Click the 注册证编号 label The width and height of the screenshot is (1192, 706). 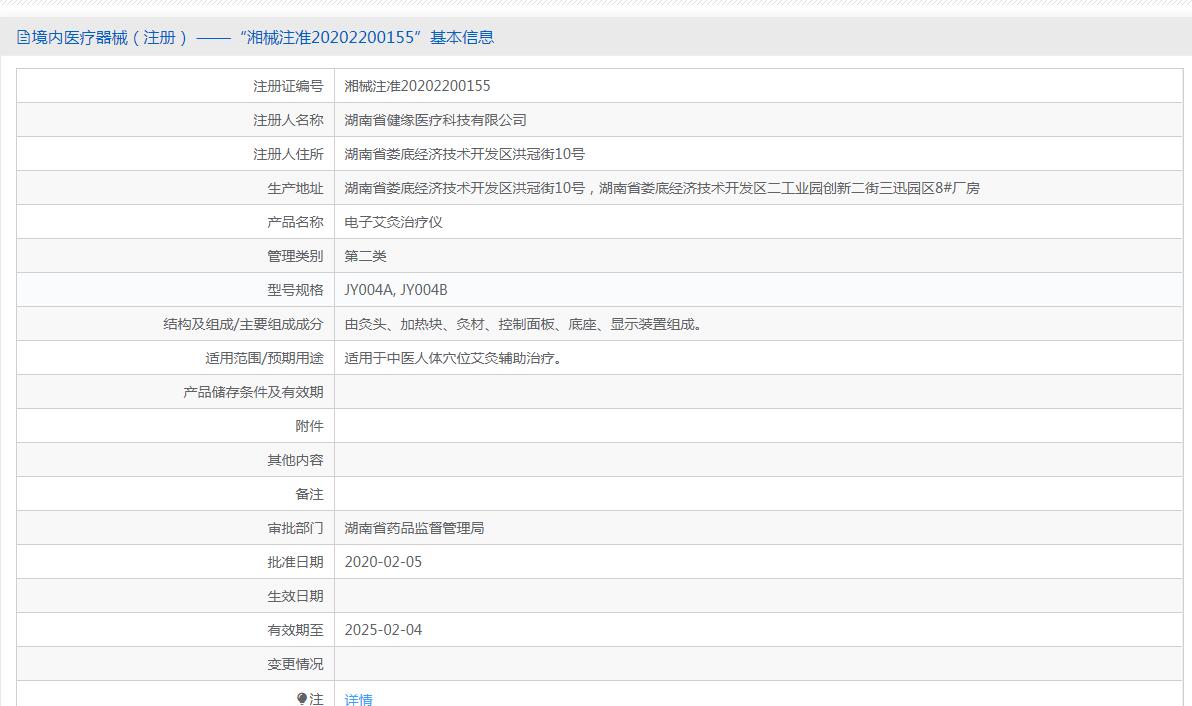[x=288, y=86]
